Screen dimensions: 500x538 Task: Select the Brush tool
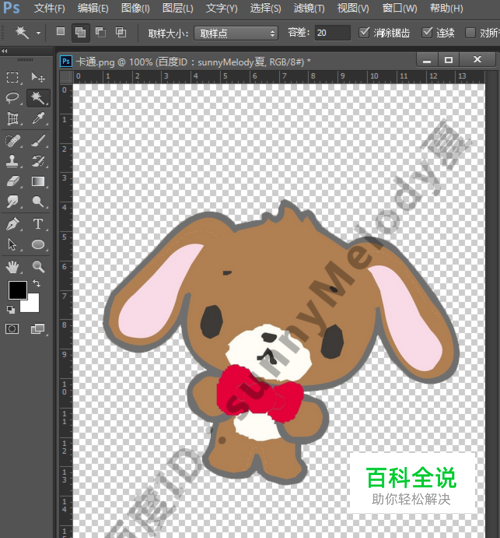click(x=38, y=141)
